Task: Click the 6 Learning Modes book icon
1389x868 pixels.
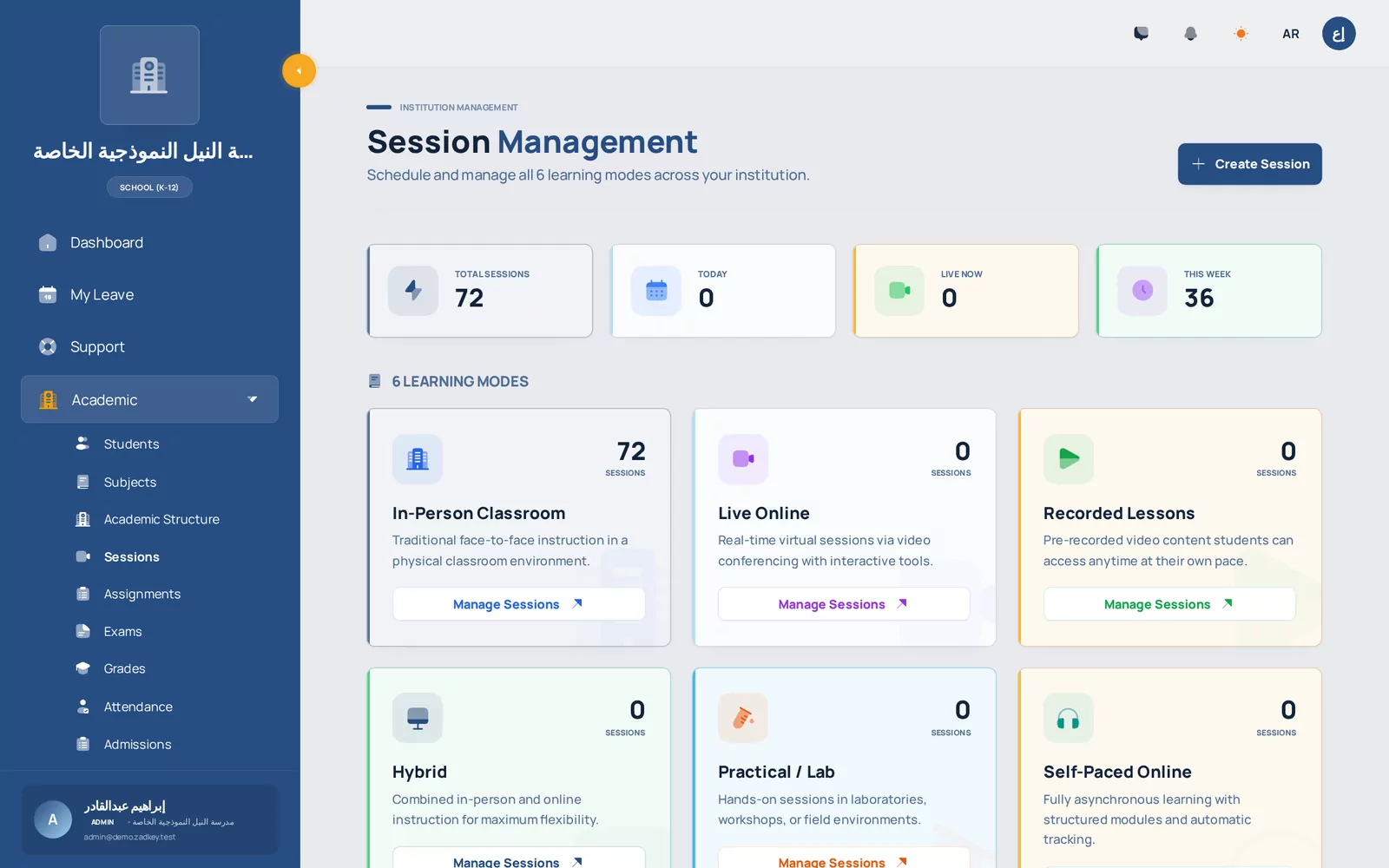Action: tap(374, 381)
